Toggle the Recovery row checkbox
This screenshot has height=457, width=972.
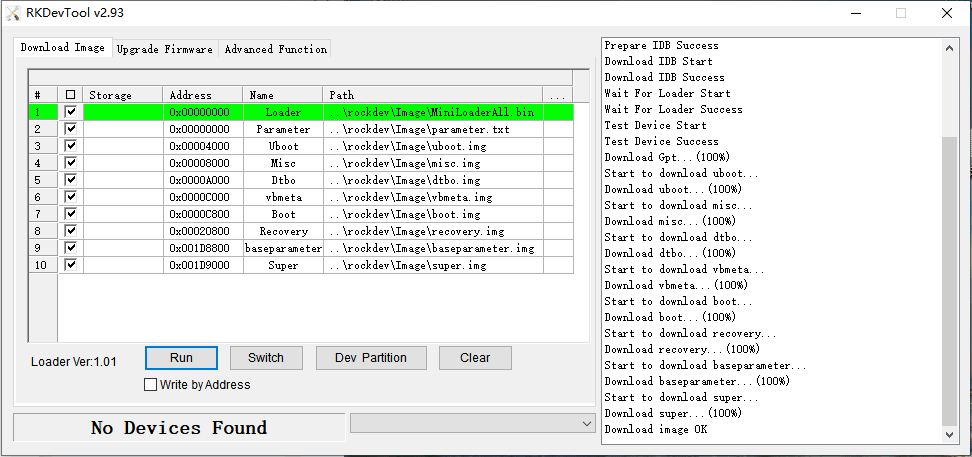click(70, 231)
